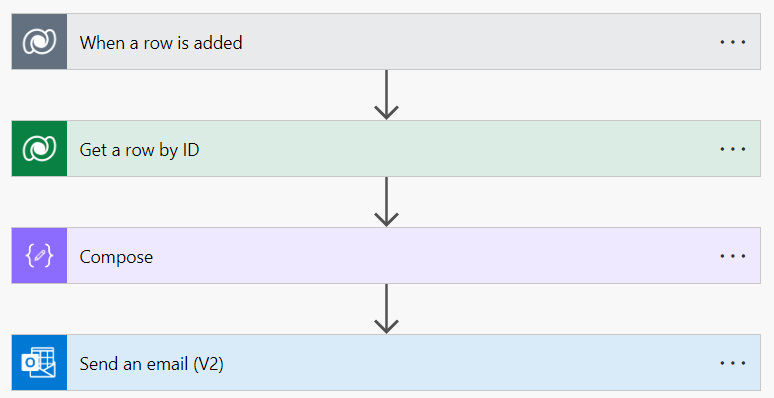Click the Compose title text
774x398 pixels.
click(x=116, y=257)
